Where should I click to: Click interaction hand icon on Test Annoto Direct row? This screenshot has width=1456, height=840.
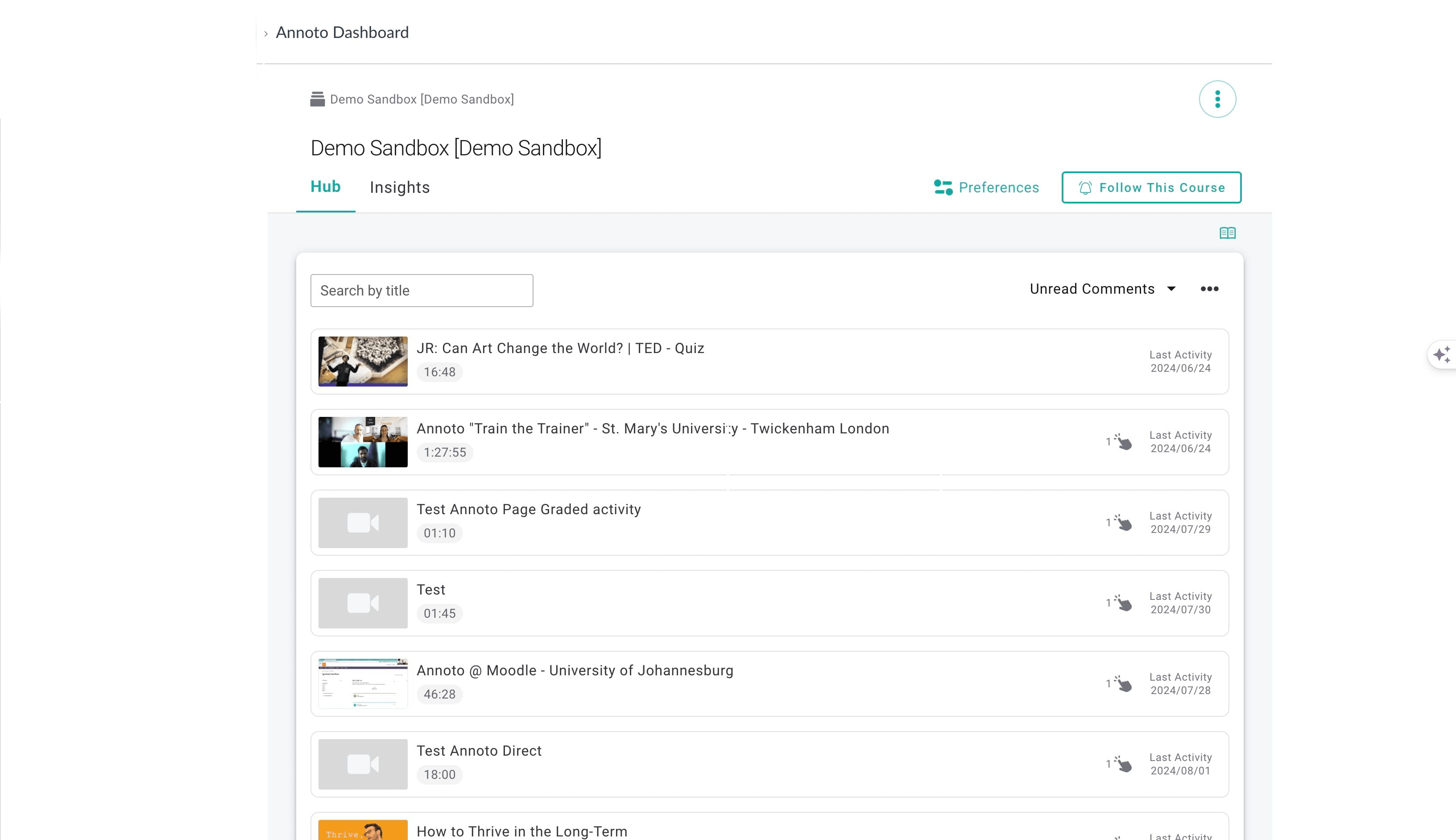pyautogui.click(x=1123, y=764)
